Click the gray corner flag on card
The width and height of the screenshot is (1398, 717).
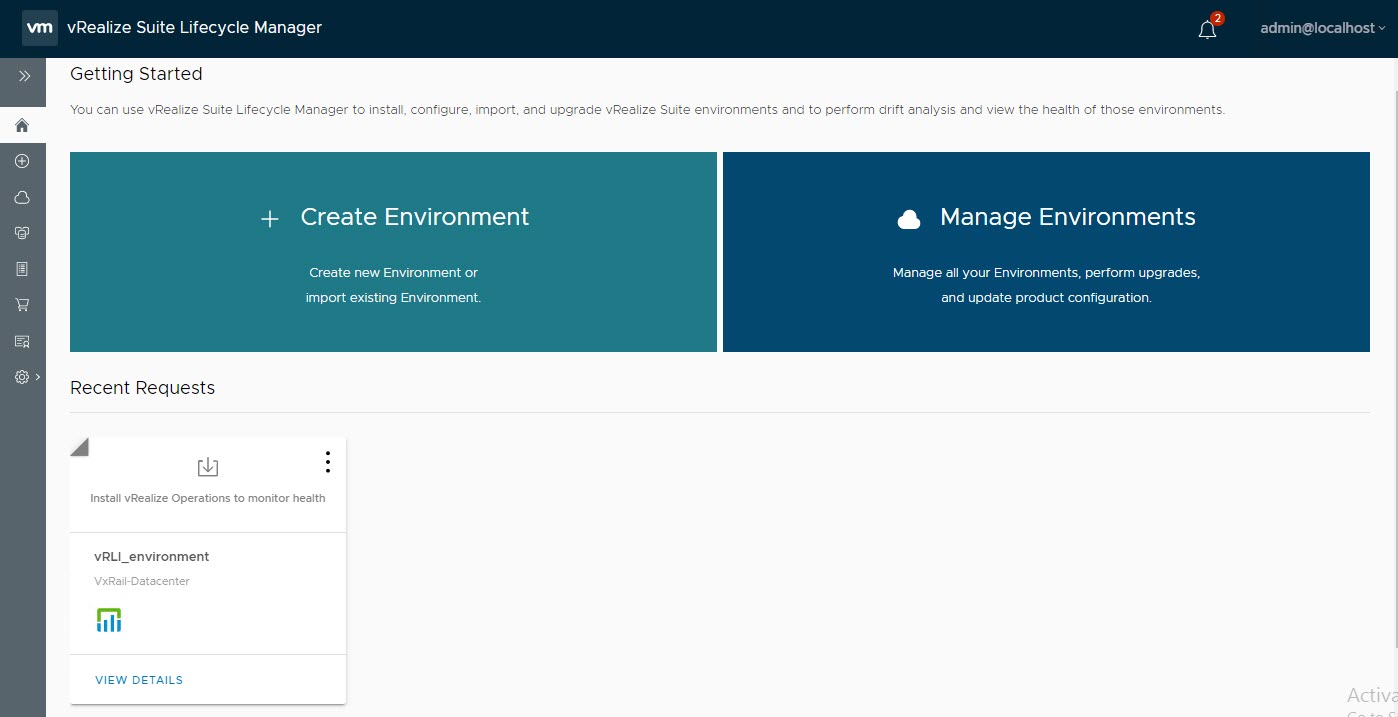[x=78, y=447]
